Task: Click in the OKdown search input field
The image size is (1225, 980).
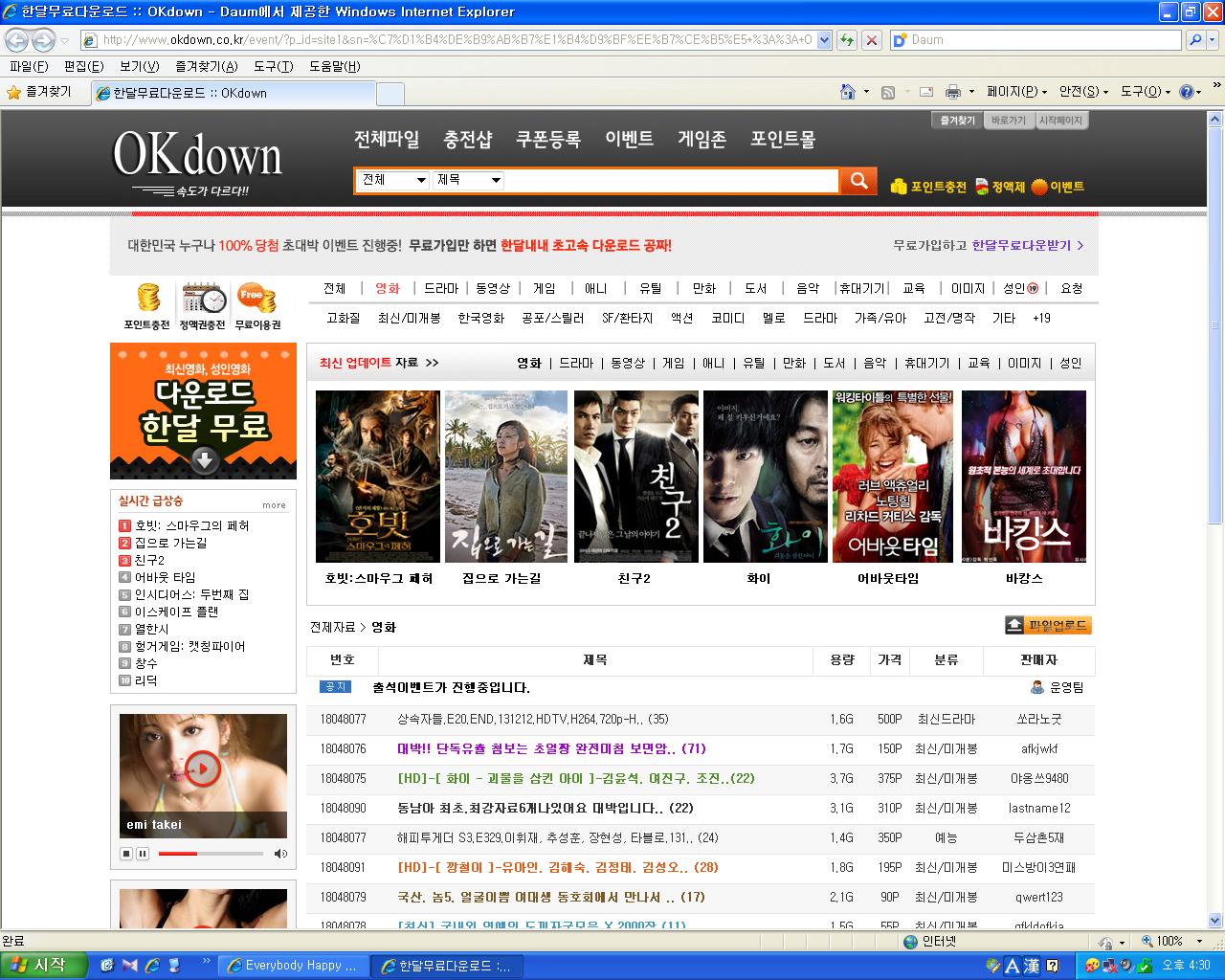Action: coord(672,180)
